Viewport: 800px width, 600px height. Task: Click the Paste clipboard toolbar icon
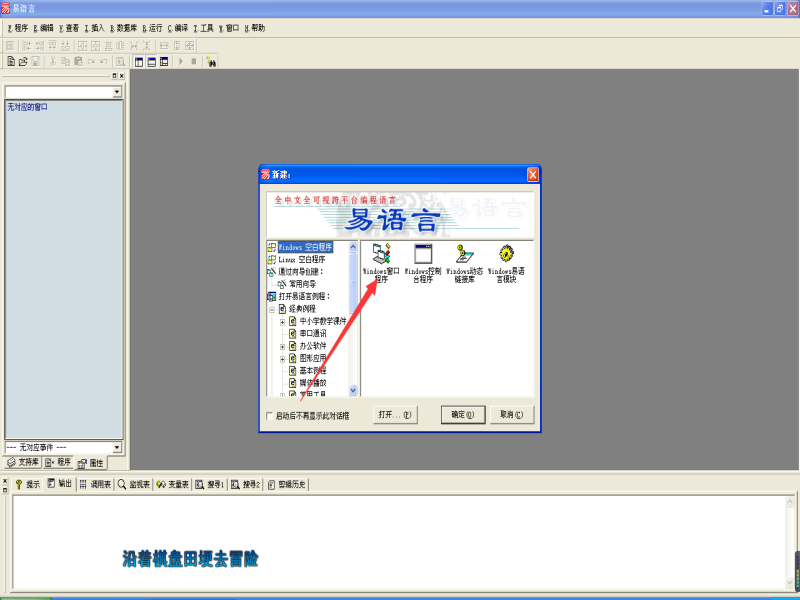[x=78, y=62]
